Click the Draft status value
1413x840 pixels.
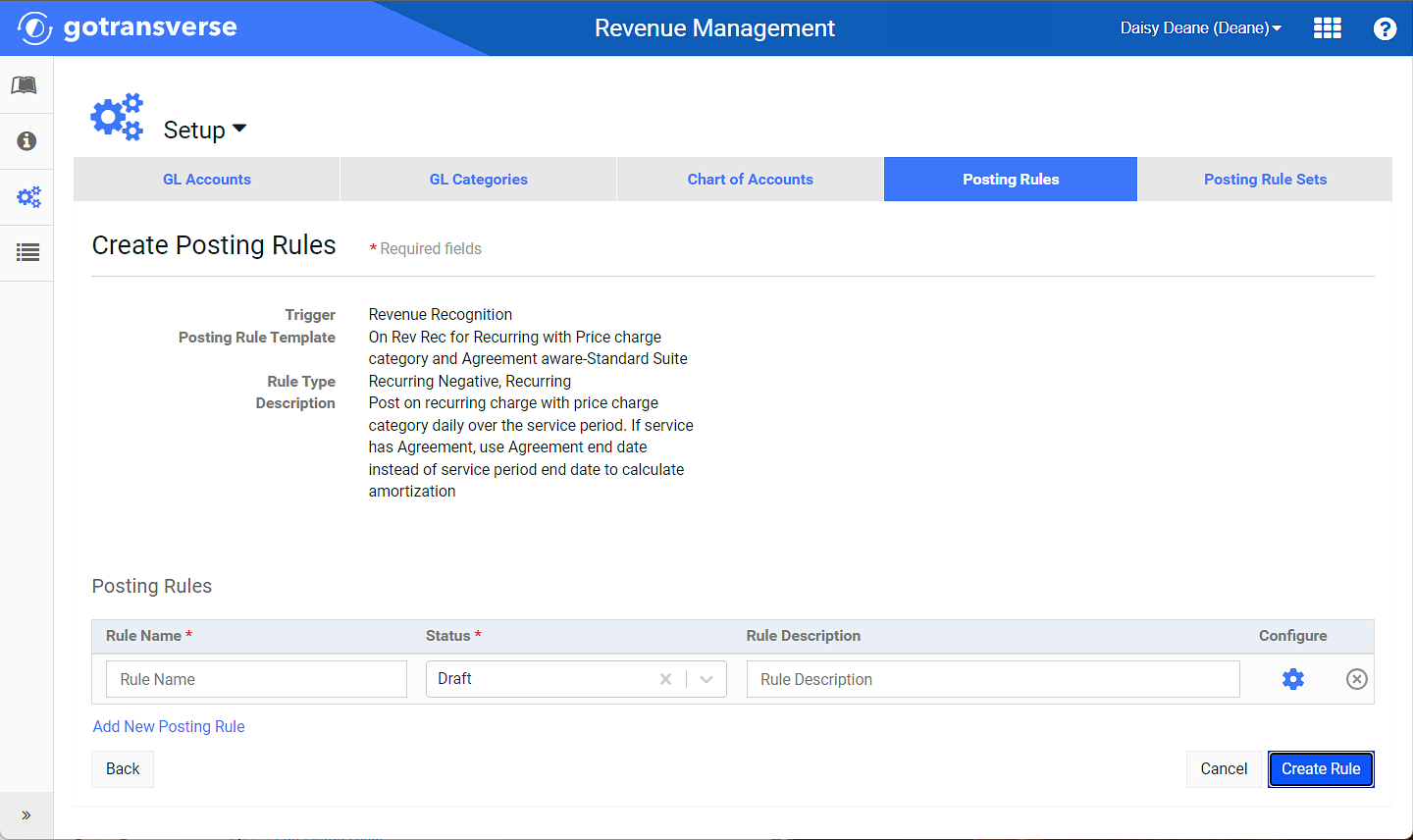click(454, 679)
